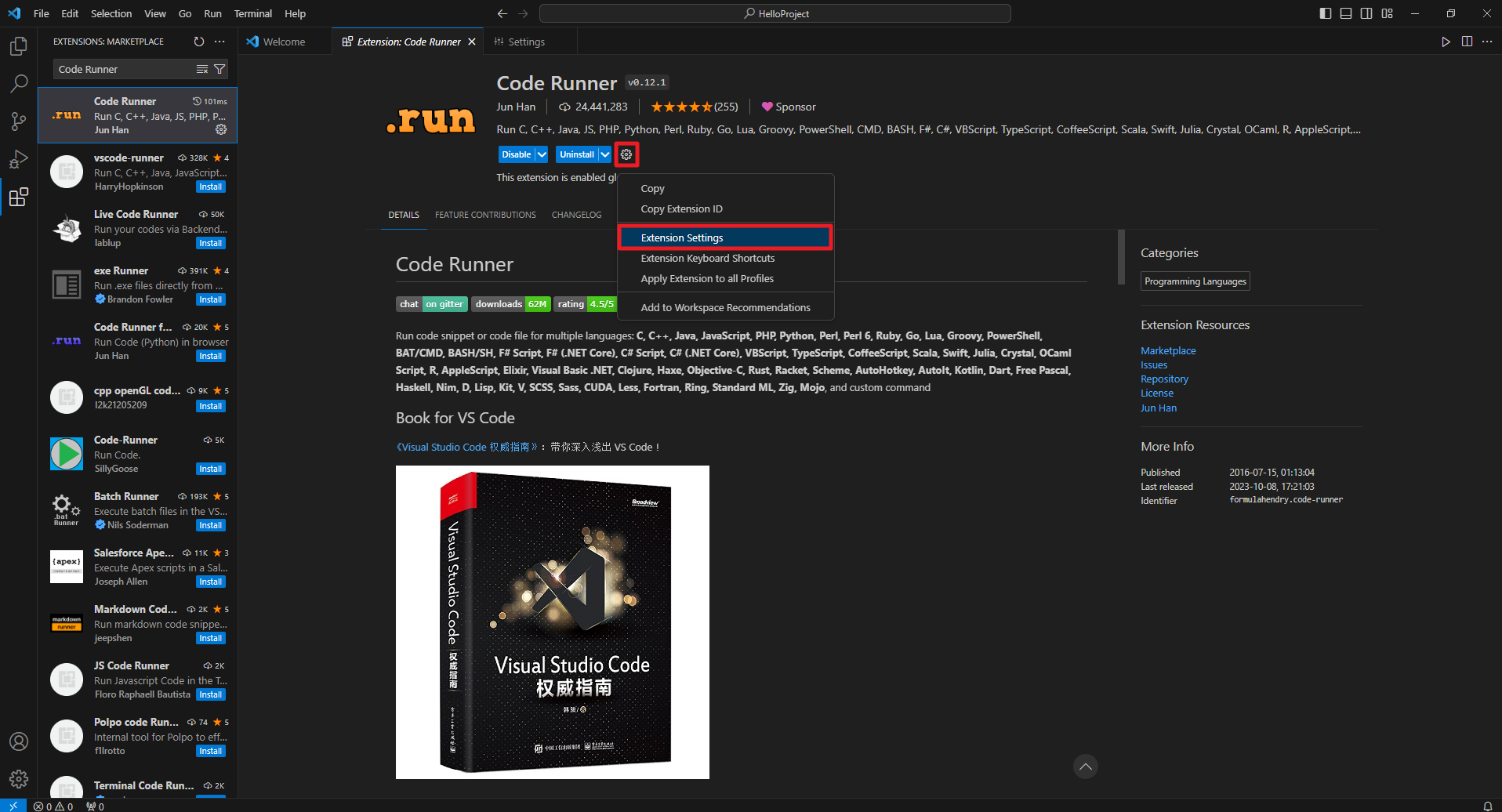This screenshot has width=1502, height=812.
Task: Open the Source Control view
Action: (x=19, y=121)
